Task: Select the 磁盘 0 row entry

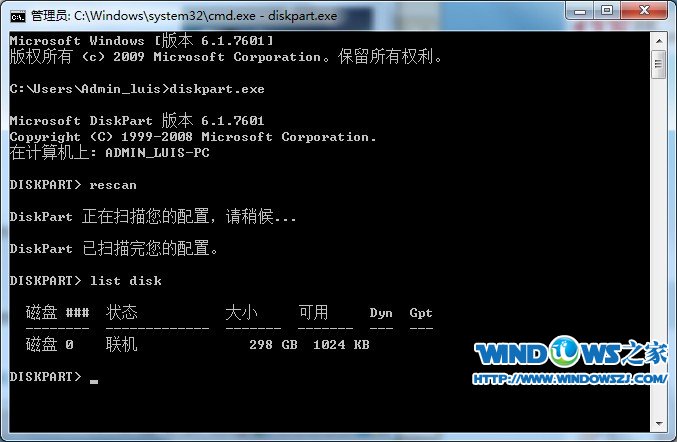Action: pyautogui.click(x=197, y=344)
